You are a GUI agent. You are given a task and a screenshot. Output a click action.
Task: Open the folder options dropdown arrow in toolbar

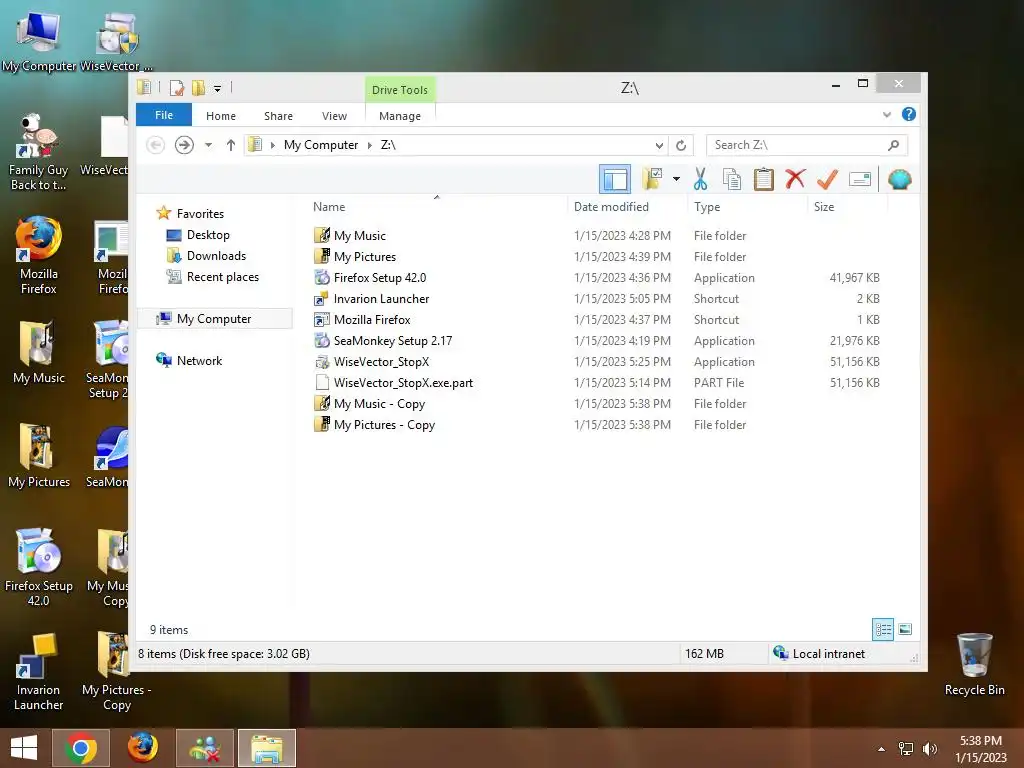(676, 179)
